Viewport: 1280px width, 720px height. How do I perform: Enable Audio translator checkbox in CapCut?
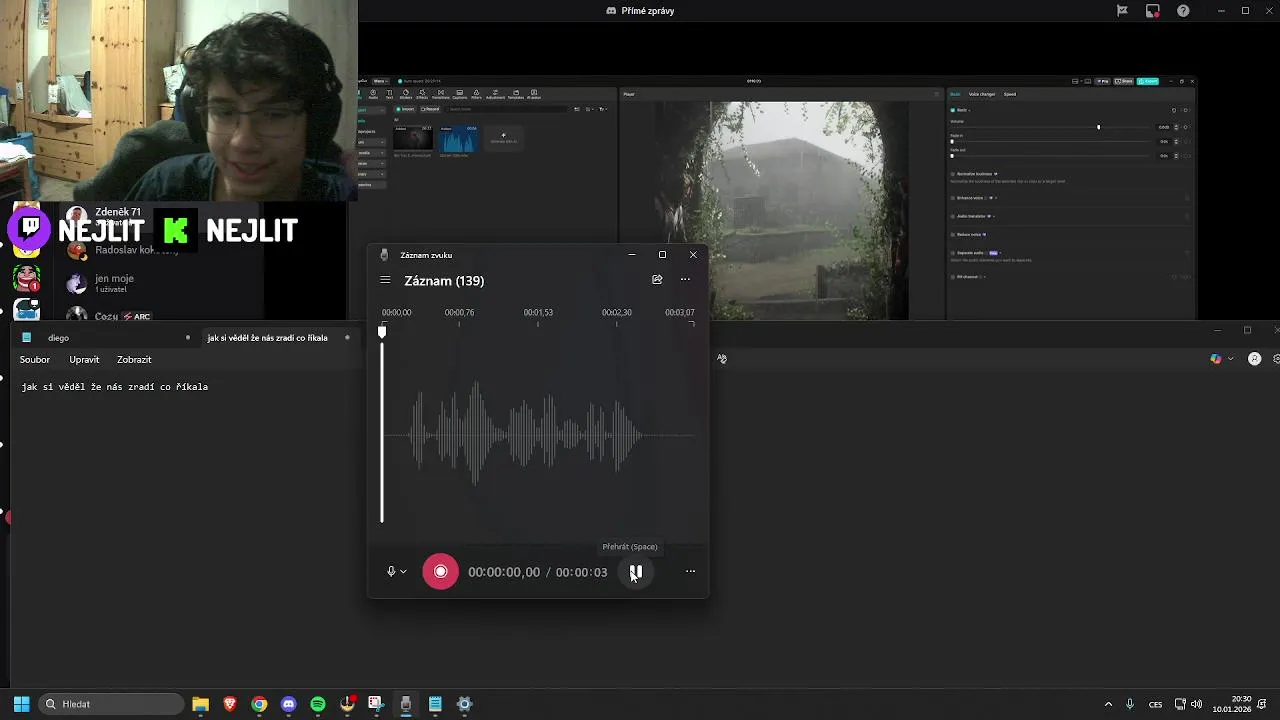pyautogui.click(x=952, y=216)
